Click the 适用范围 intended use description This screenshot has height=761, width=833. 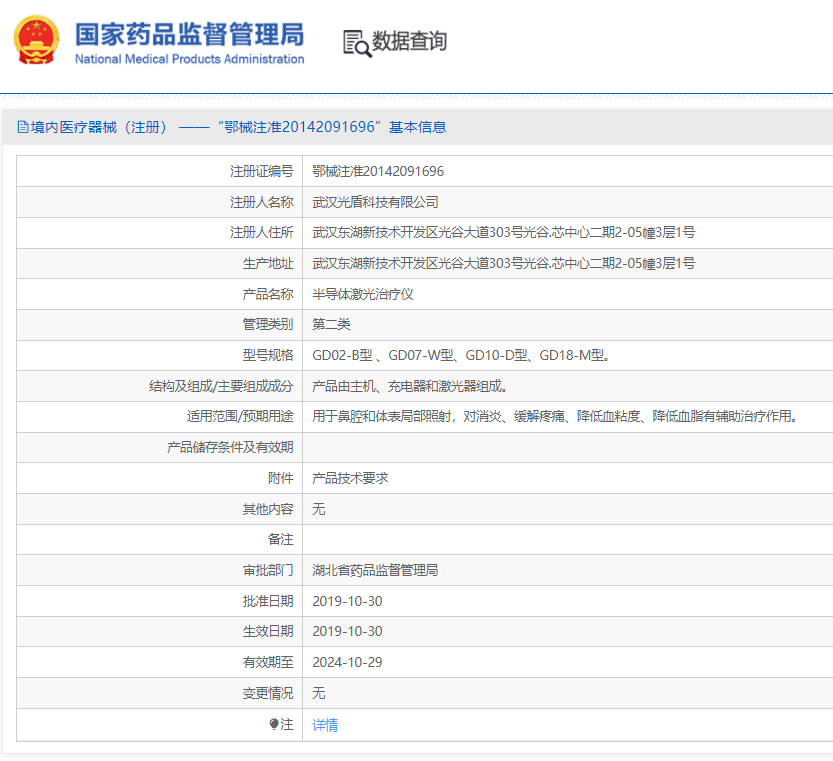tap(555, 416)
